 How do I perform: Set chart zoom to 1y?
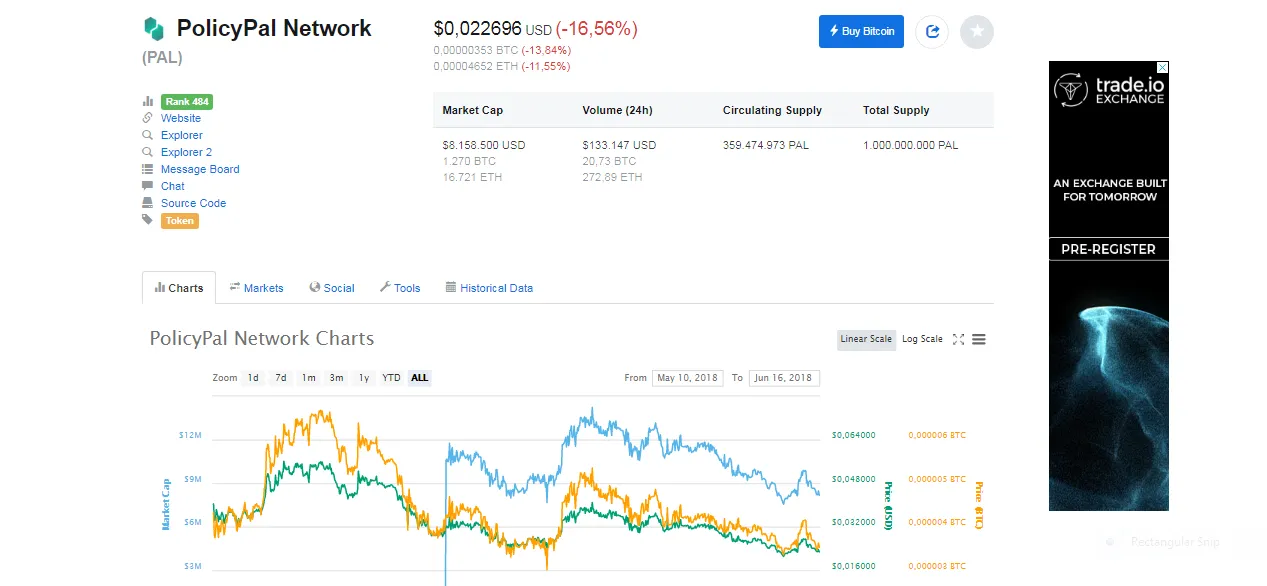coord(364,378)
